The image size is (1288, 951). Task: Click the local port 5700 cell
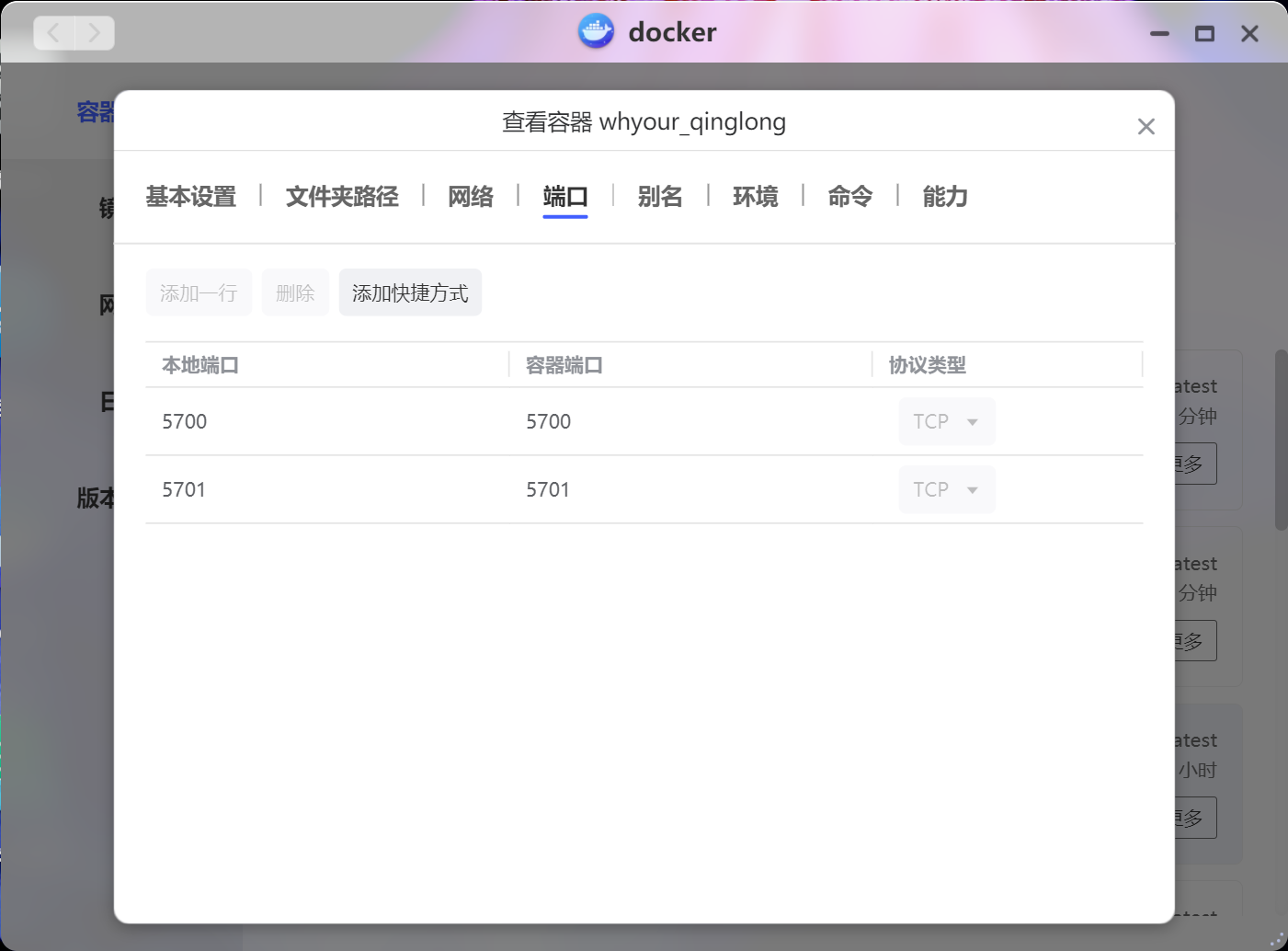[185, 421]
